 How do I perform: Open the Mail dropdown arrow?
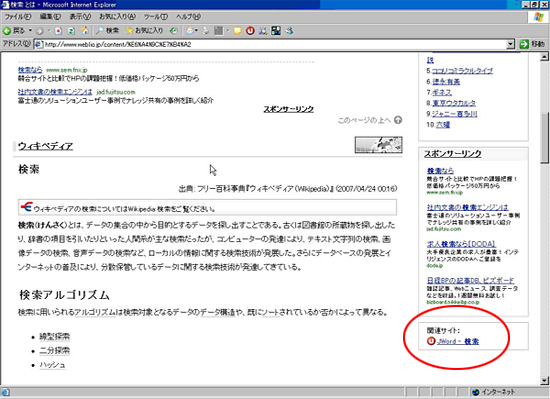coord(196,31)
